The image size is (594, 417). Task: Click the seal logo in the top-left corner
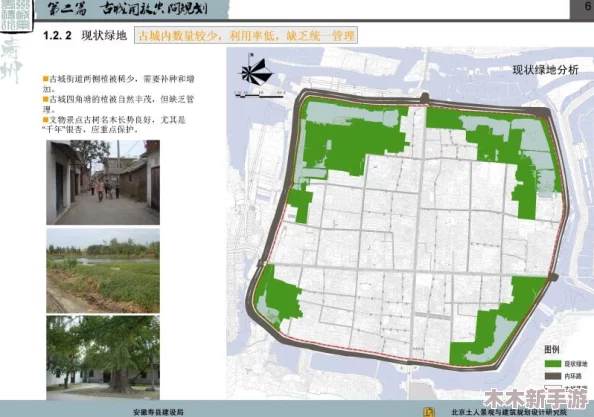click(x=16, y=16)
